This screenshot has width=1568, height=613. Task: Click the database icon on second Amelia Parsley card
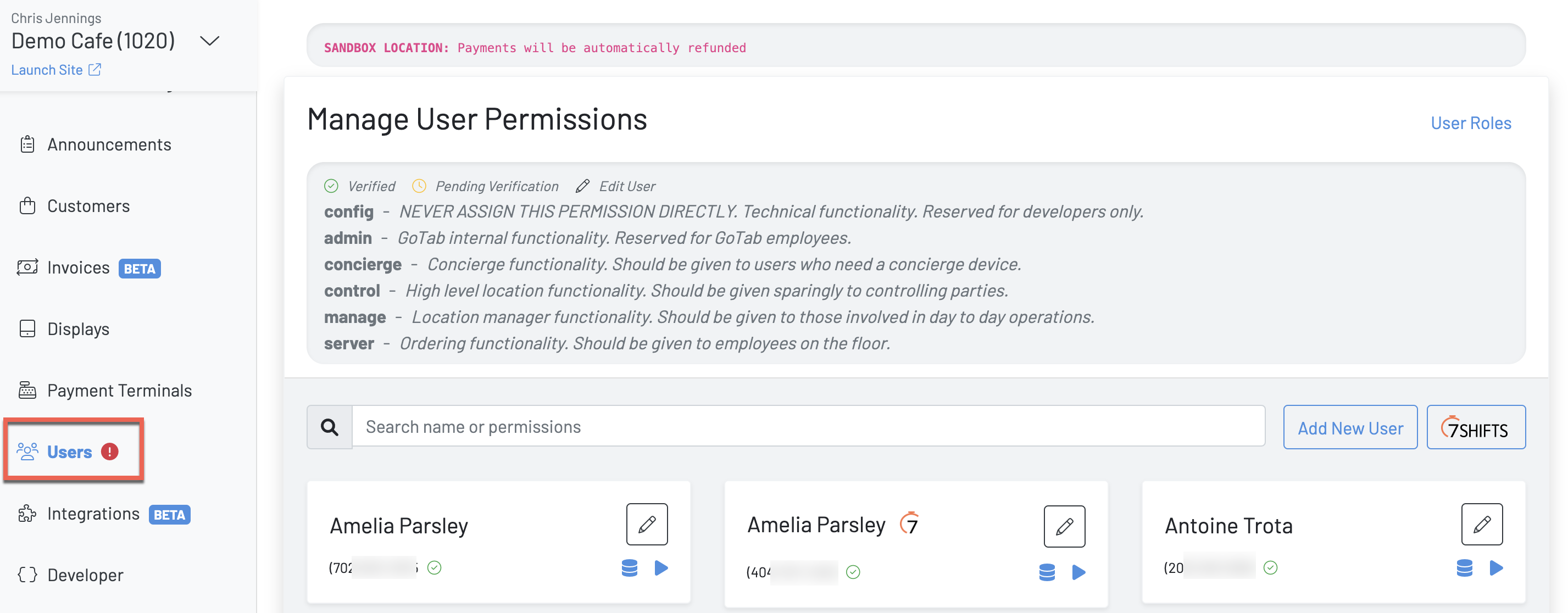pos(1047,572)
